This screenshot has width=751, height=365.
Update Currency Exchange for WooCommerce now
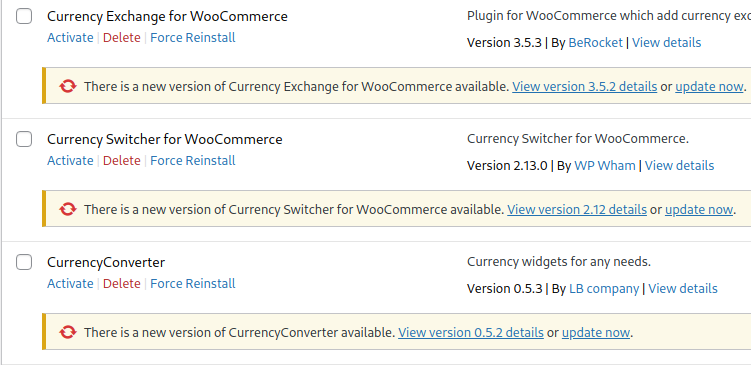709,87
